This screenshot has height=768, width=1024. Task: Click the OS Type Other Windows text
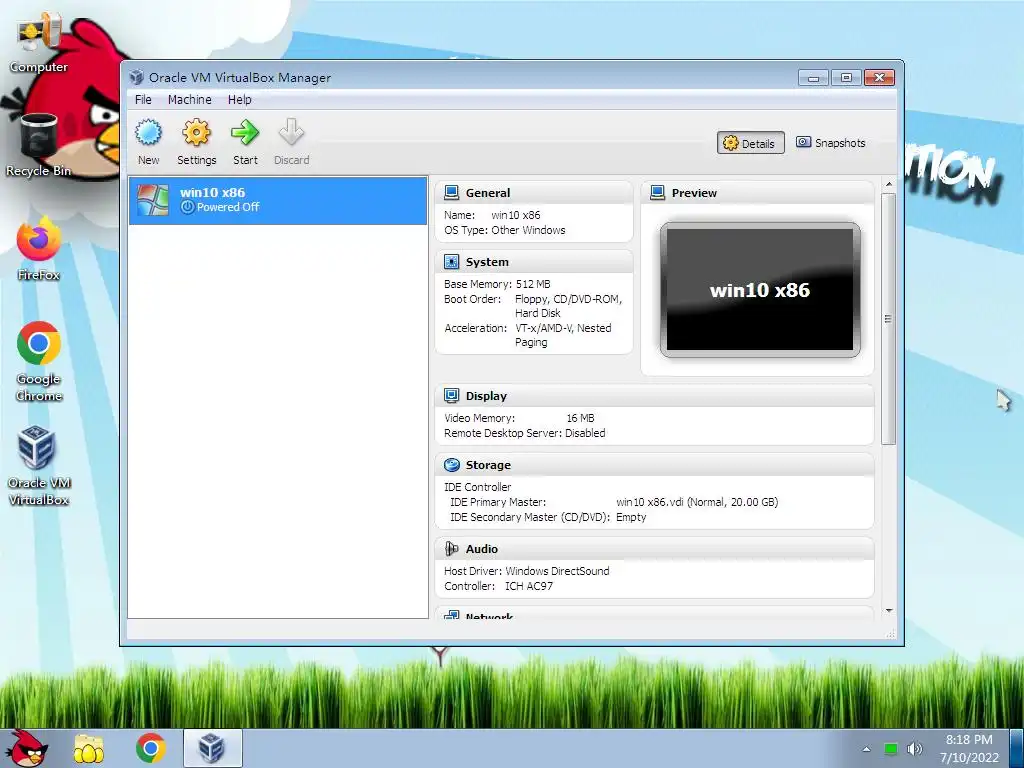[505, 230]
